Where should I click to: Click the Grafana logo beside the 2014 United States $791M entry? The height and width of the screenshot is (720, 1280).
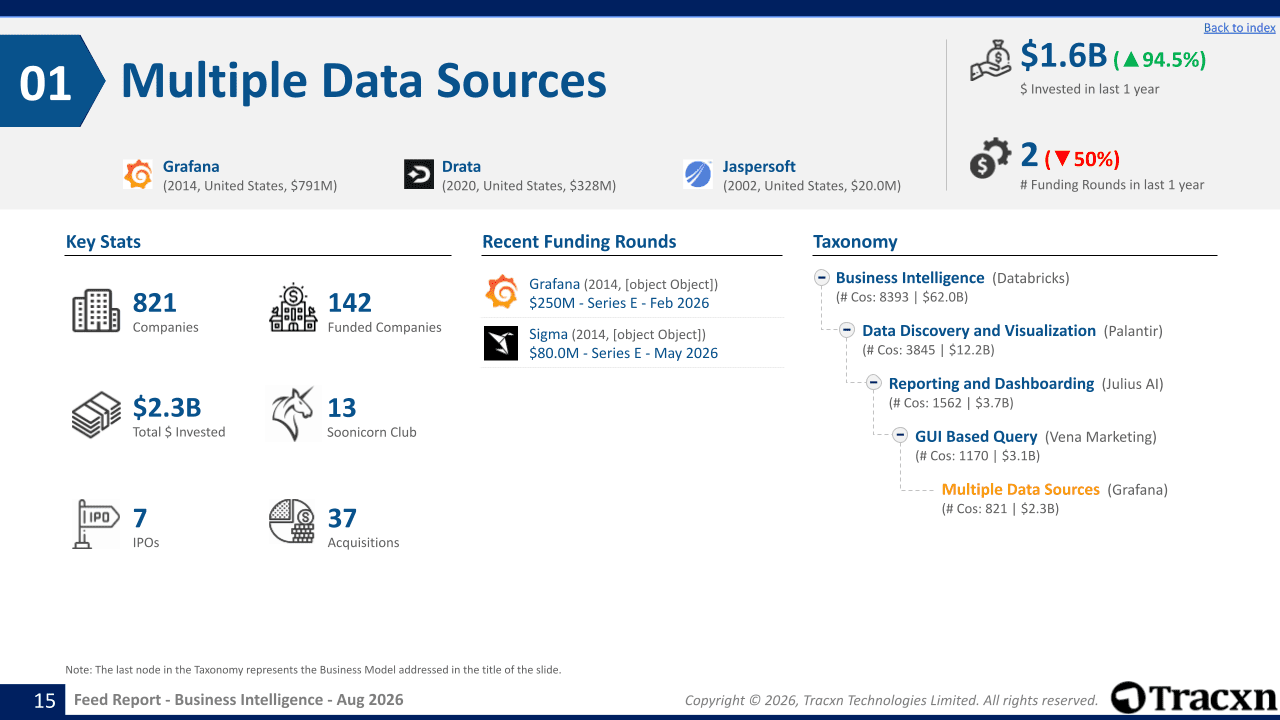138,174
